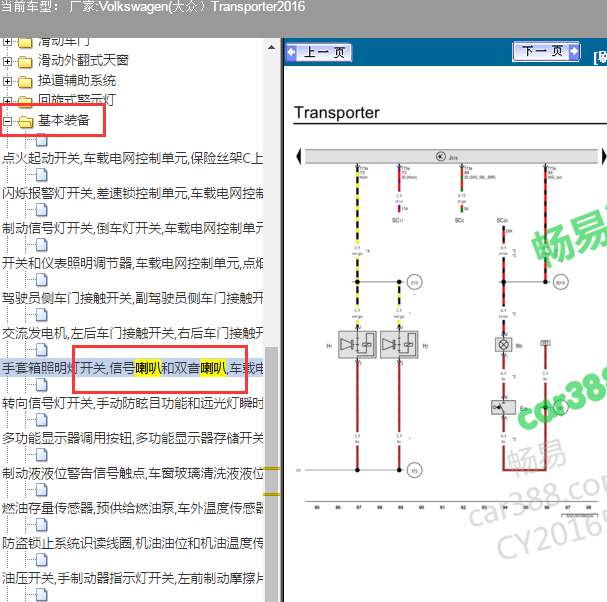Viewport: 607px width, 602px height.
Task: Click page icon above 开关和仪表照明调节器 entry
Action: click(42, 245)
